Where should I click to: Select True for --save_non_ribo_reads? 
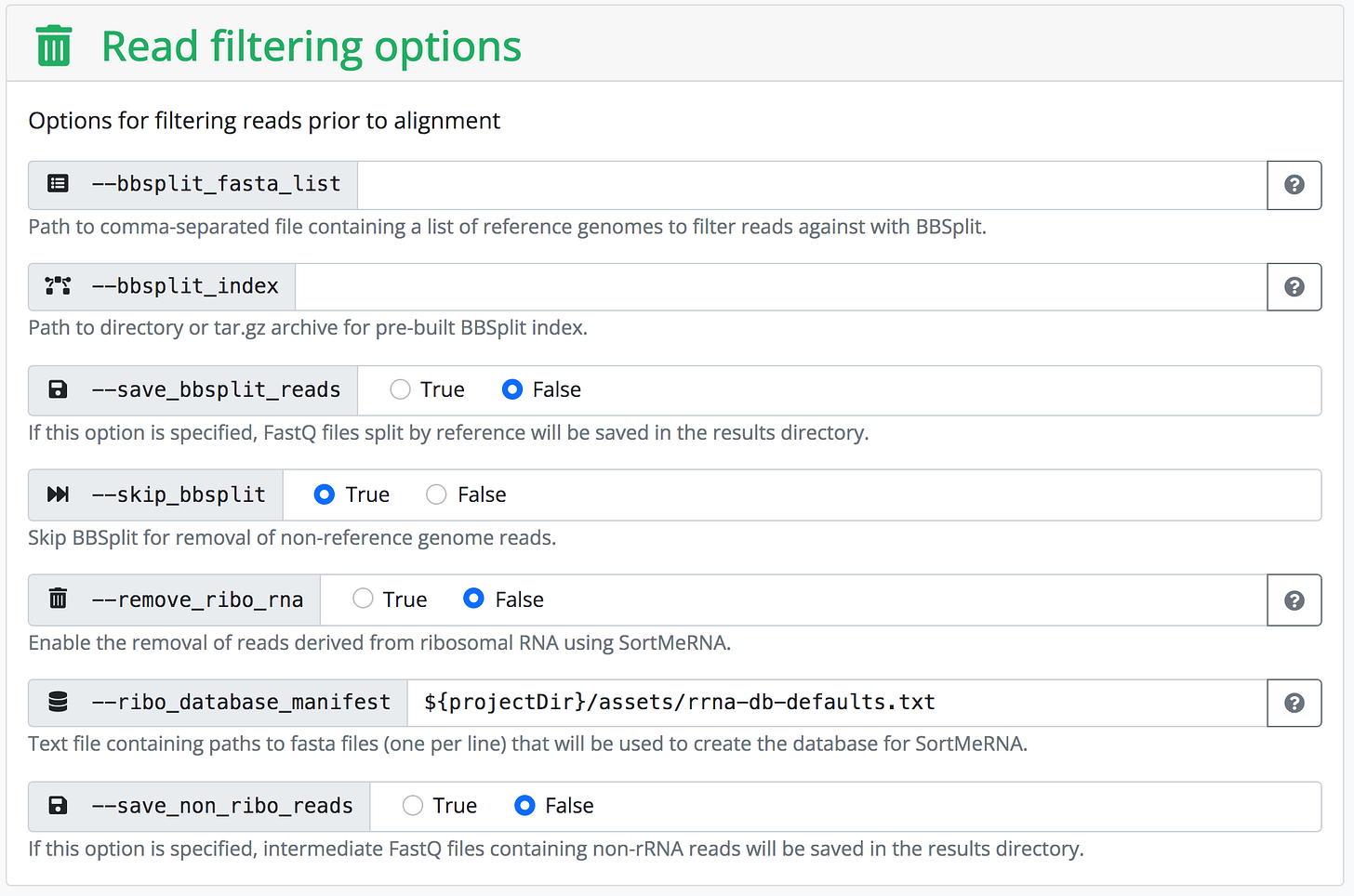tap(412, 806)
